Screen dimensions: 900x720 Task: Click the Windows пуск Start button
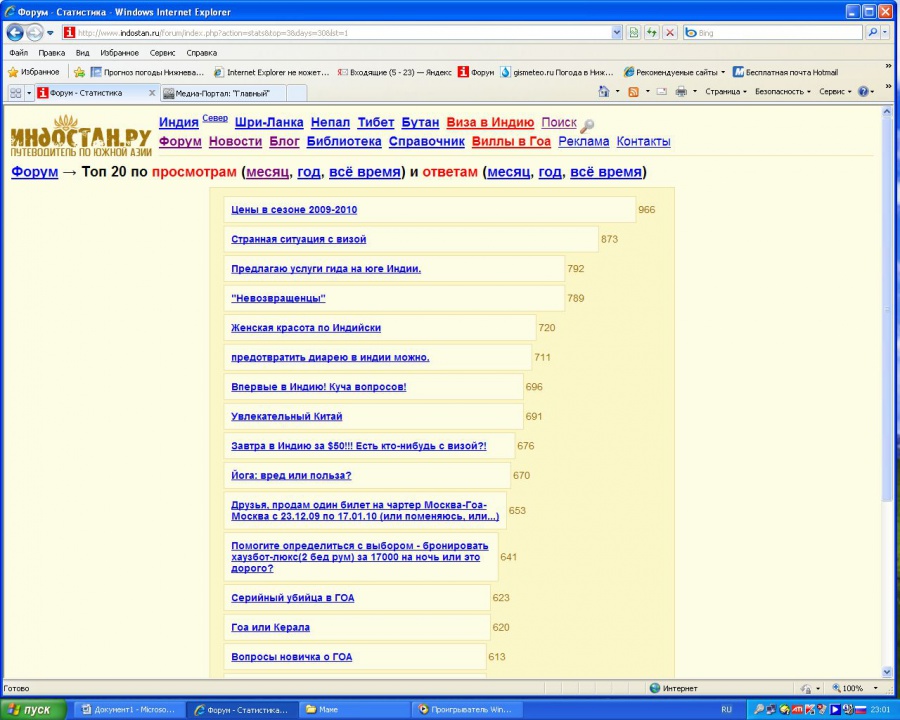[x=34, y=709]
